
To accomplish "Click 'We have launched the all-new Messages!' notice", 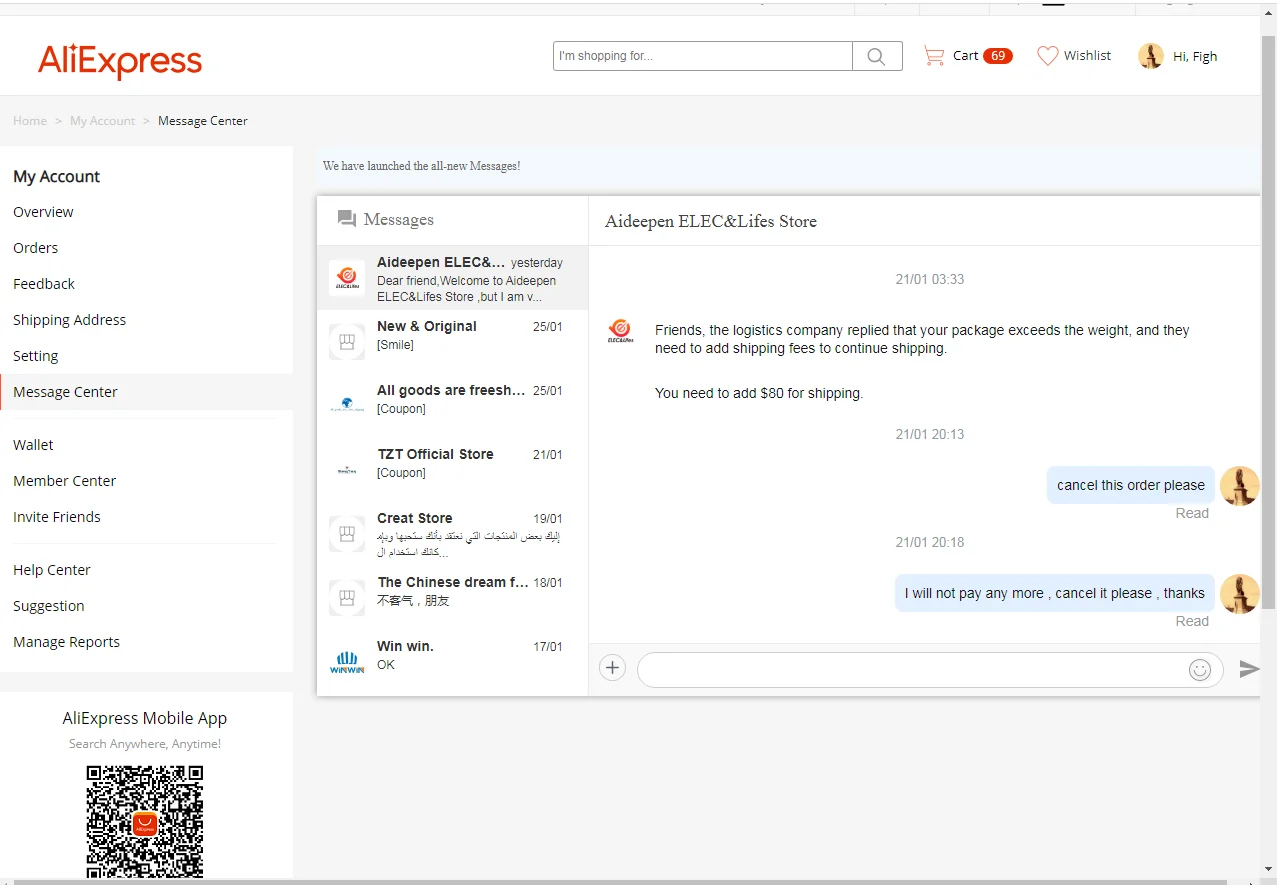I will [x=421, y=166].
